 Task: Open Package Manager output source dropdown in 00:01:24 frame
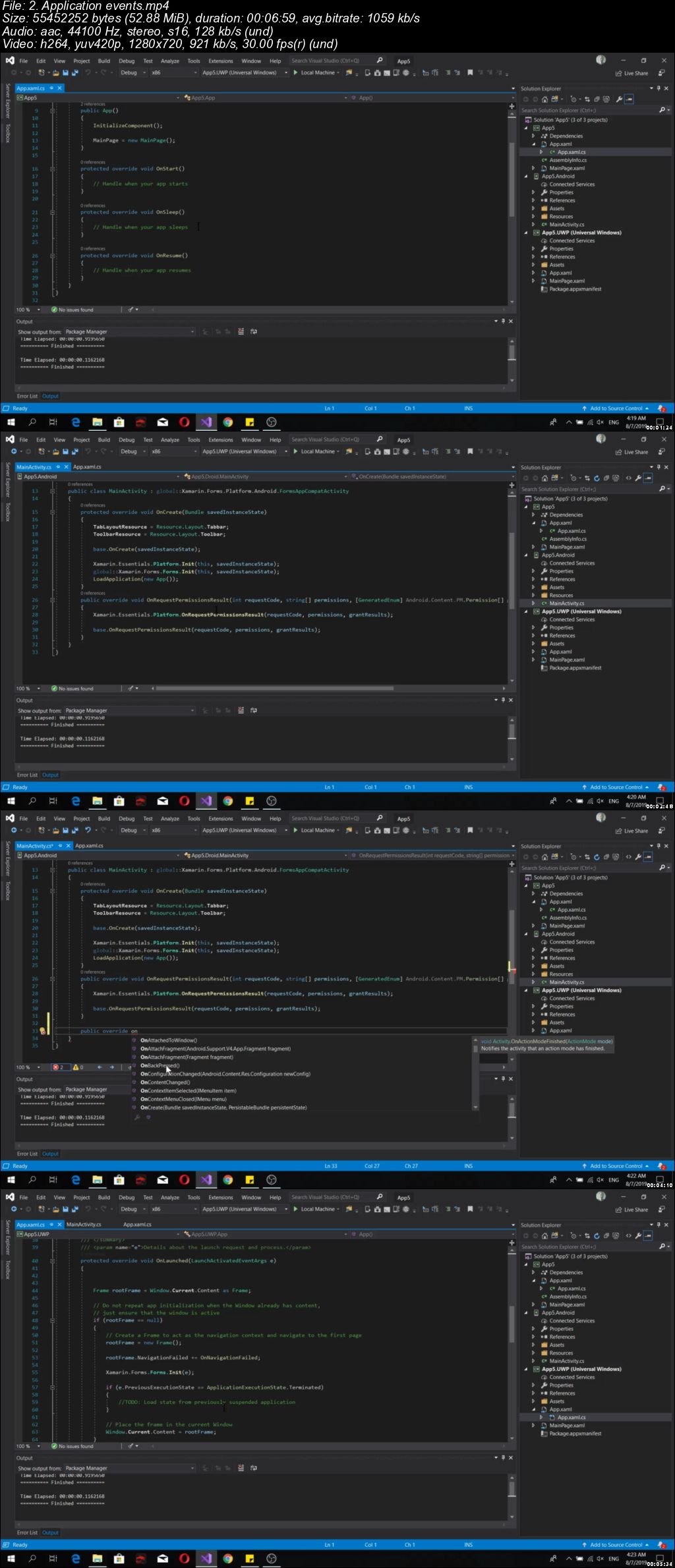coord(129,332)
